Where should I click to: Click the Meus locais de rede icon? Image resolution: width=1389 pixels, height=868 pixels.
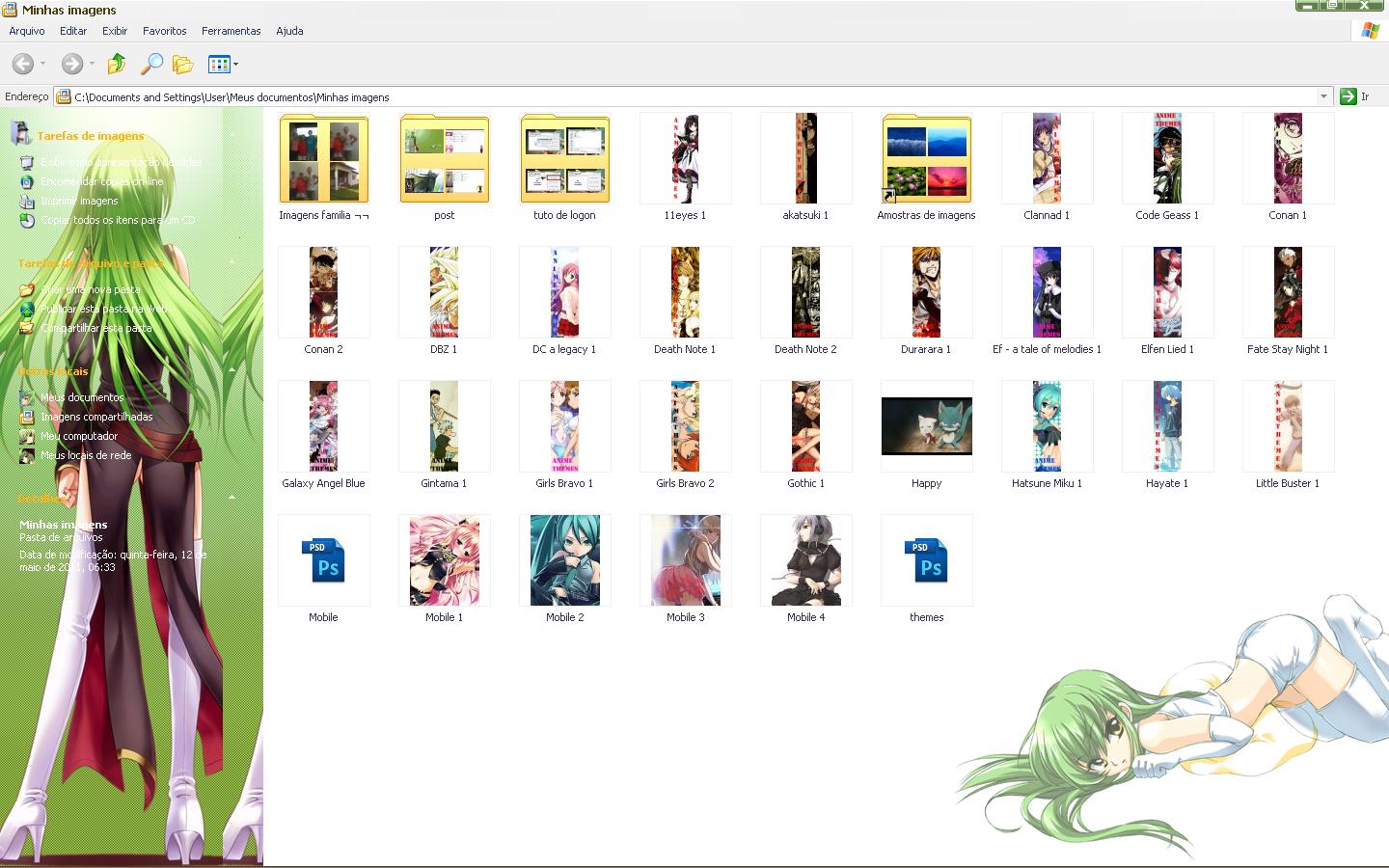click(27, 455)
